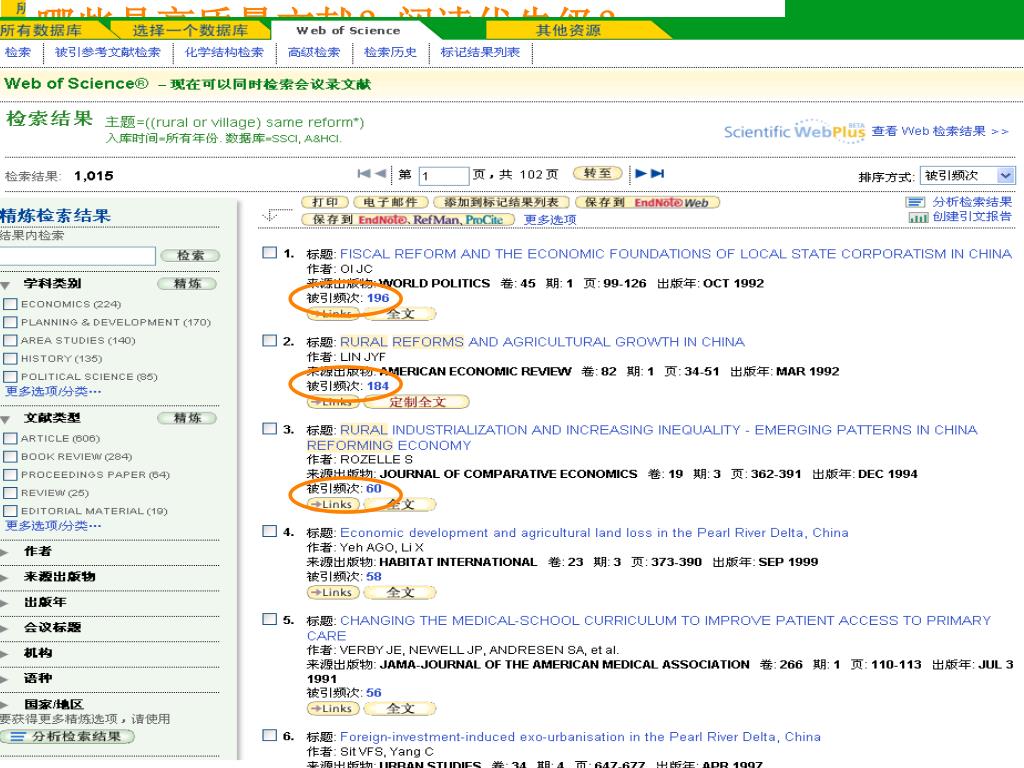
Task: Click the 打印 print button
Action: click(325, 202)
